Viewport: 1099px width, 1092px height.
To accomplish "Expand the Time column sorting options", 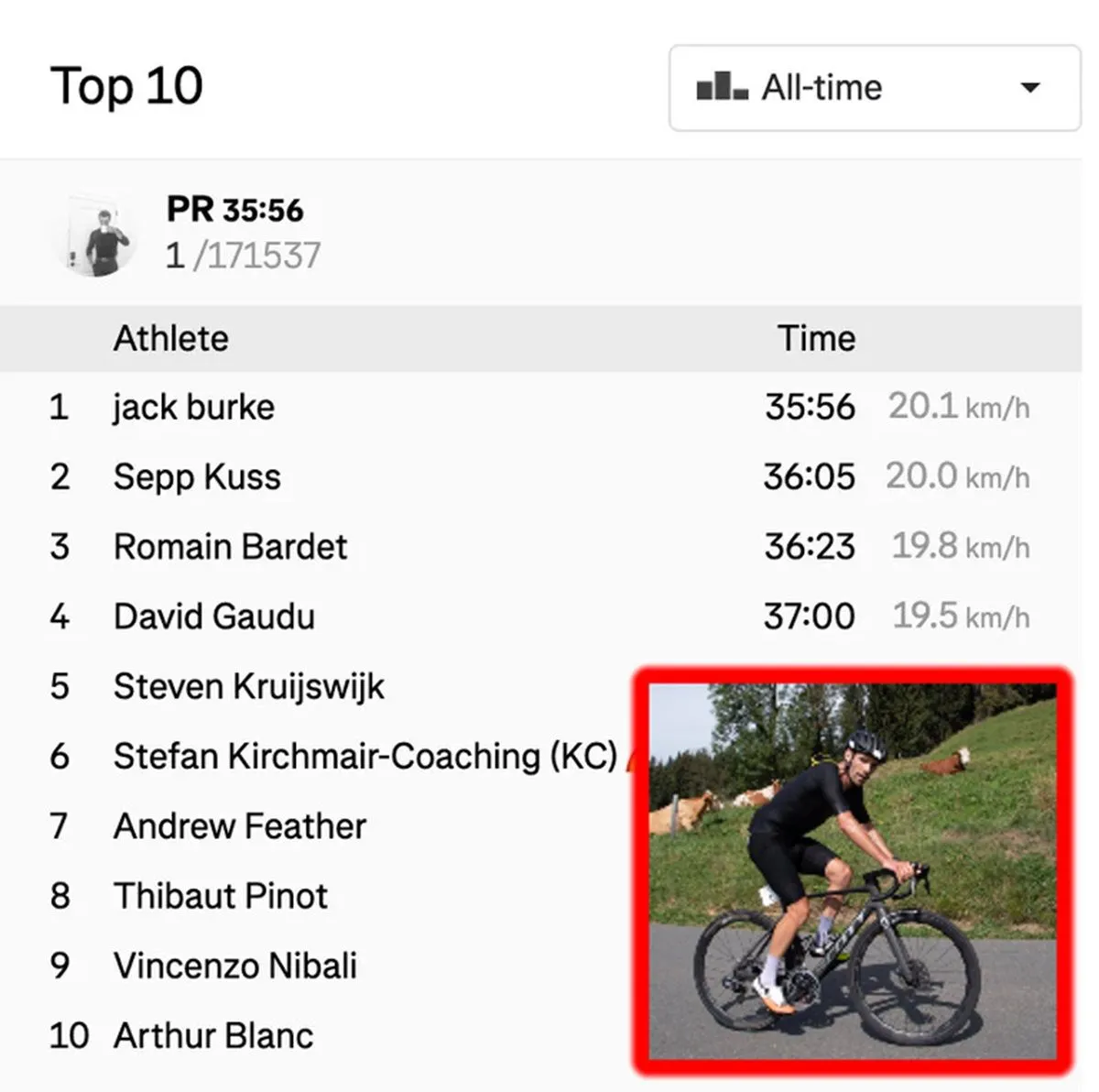I will (816, 338).
